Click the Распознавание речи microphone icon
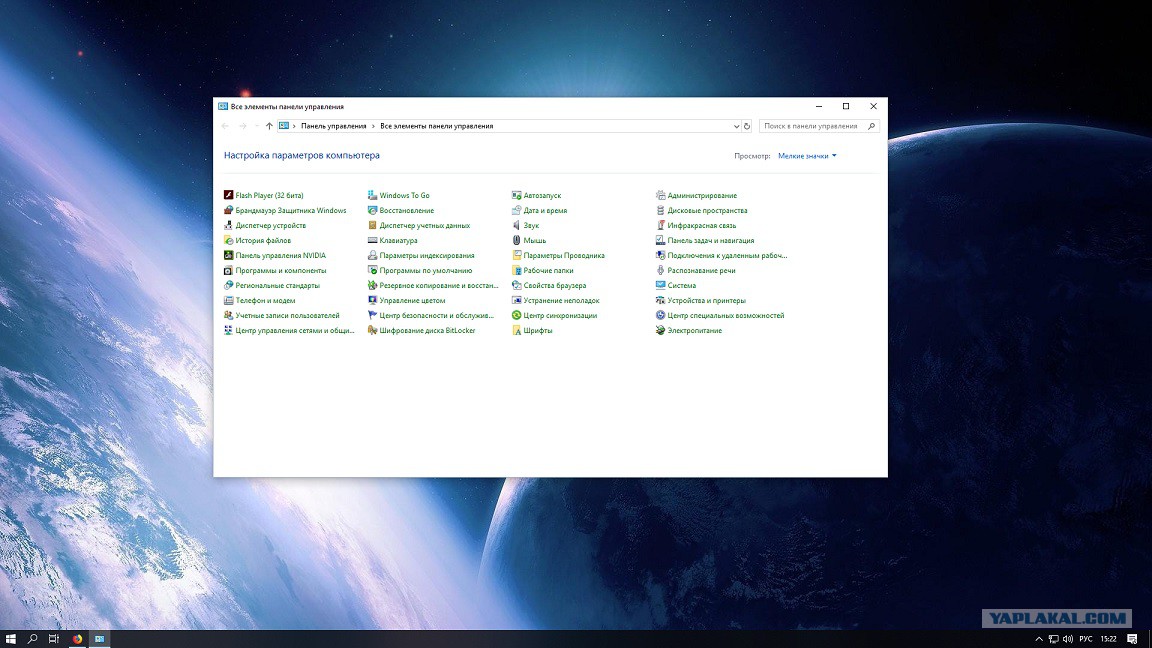The height and width of the screenshot is (648, 1152). pyautogui.click(x=660, y=270)
